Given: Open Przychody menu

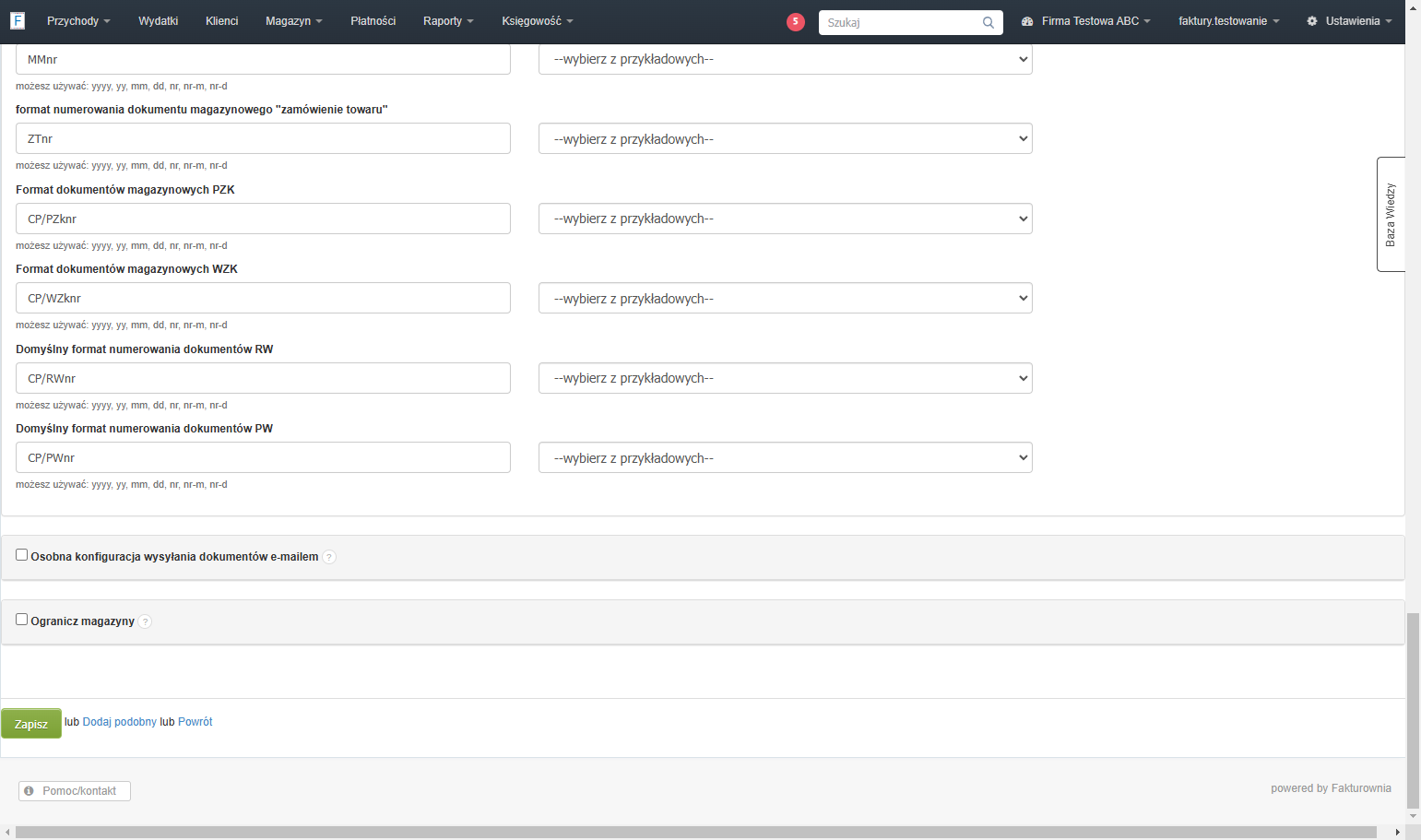Looking at the screenshot, I should click(x=78, y=21).
